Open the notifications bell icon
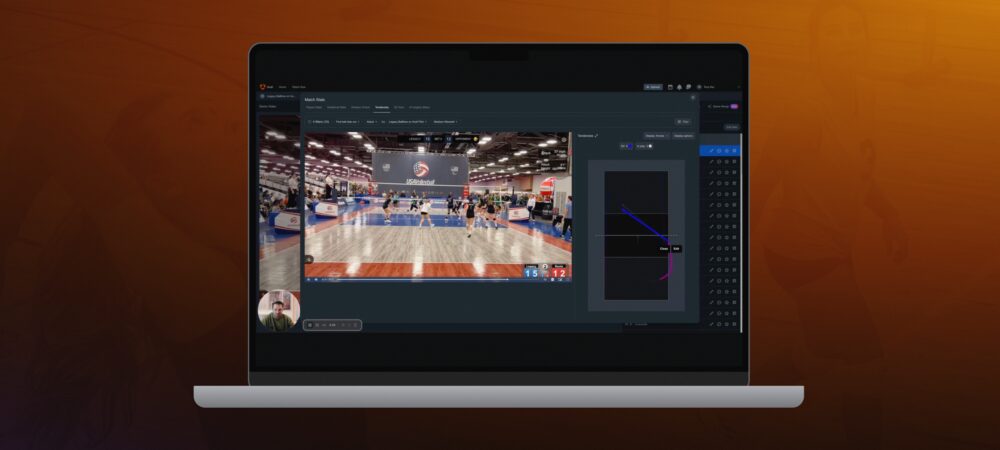 [678, 87]
